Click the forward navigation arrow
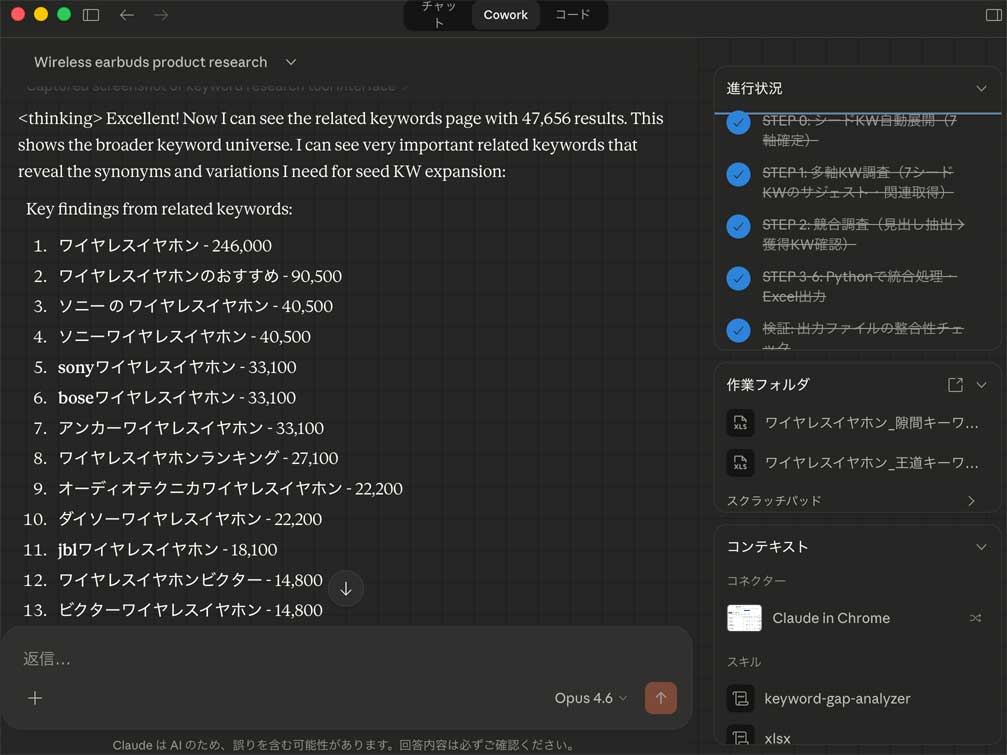1007x755 pixels. point(161,15)
